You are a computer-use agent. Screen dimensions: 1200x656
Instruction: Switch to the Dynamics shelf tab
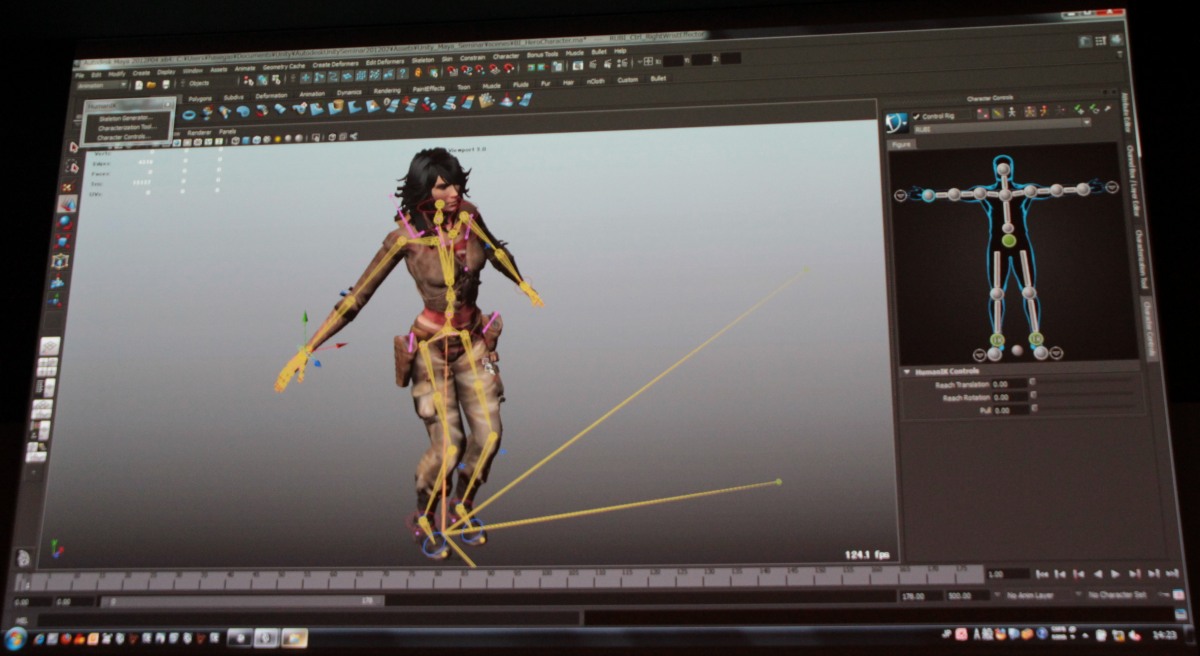coord(349,92)
